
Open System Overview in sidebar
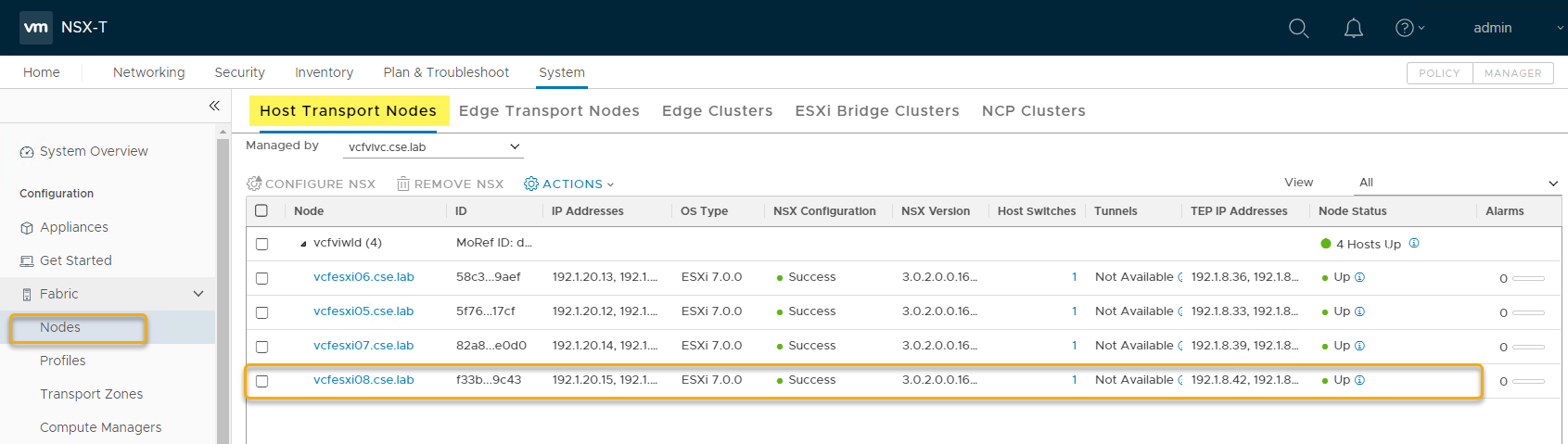[x=93, y=151]
